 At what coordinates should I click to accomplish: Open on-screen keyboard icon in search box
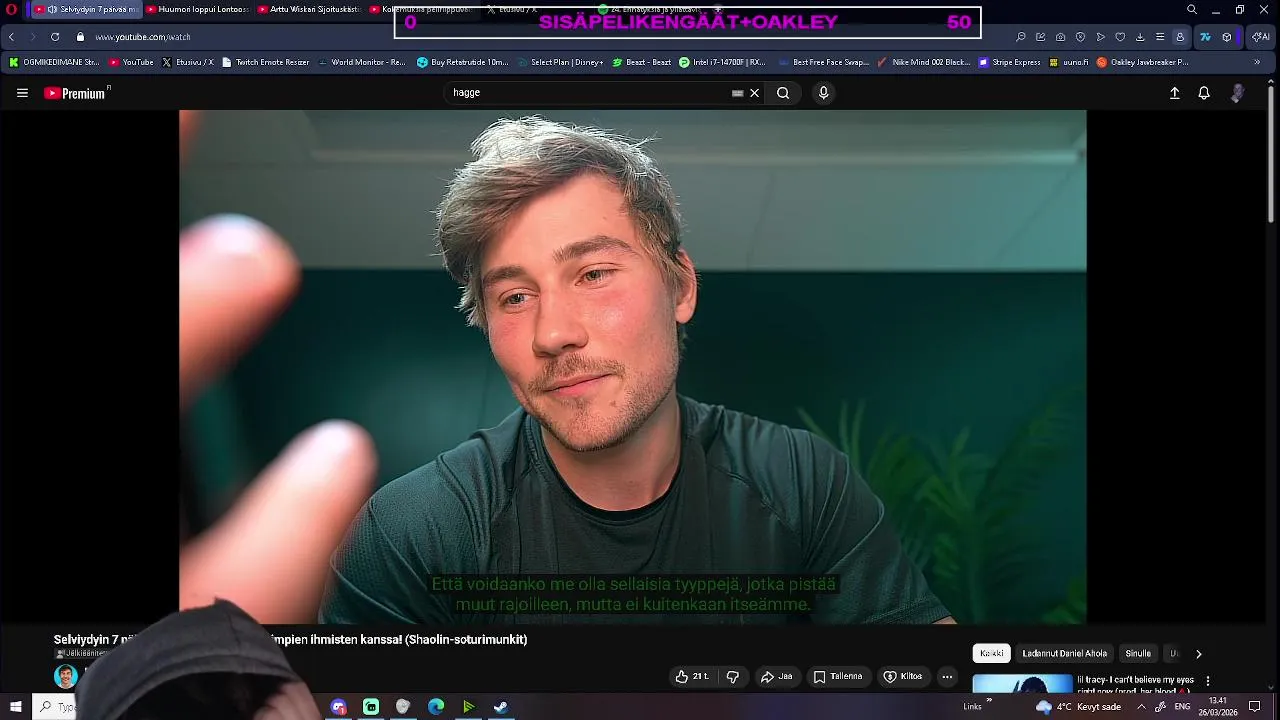click(737, 93)
